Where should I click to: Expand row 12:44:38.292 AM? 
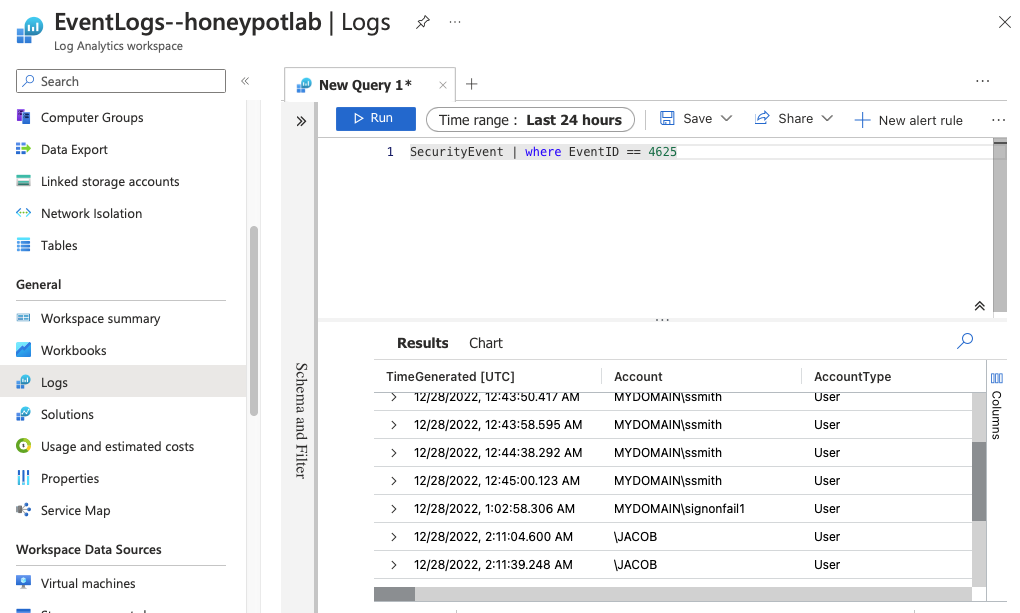coord(394,452)
